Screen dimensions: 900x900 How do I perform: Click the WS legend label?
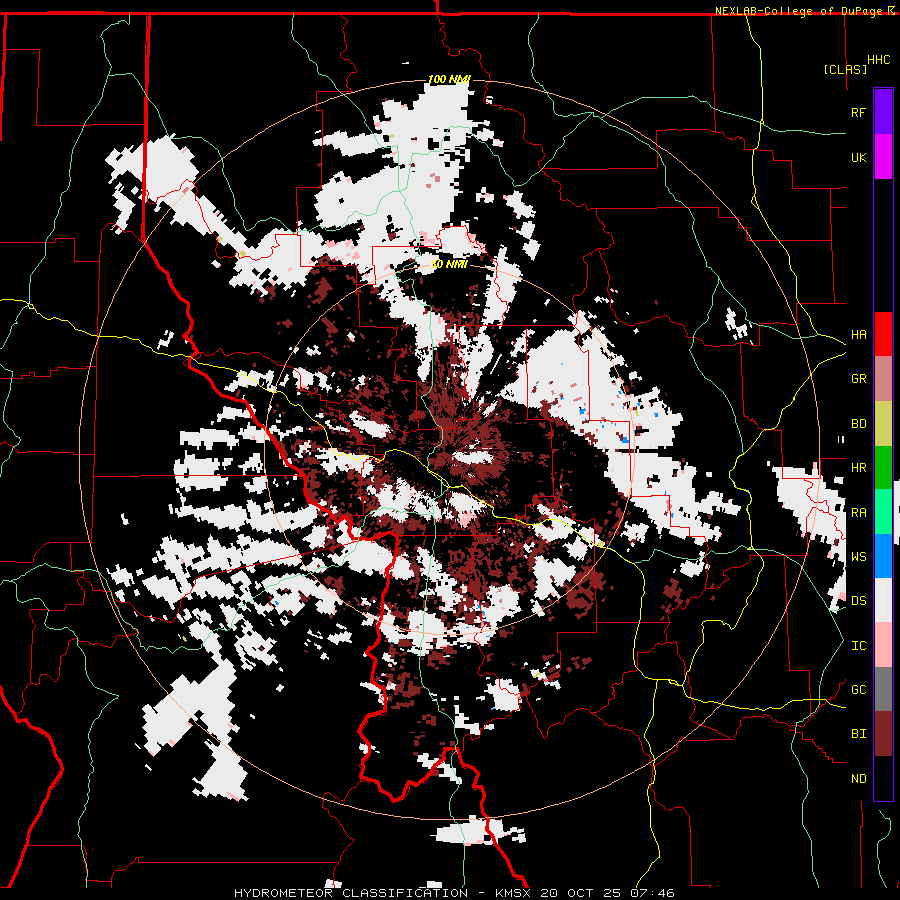coord(859,556)
